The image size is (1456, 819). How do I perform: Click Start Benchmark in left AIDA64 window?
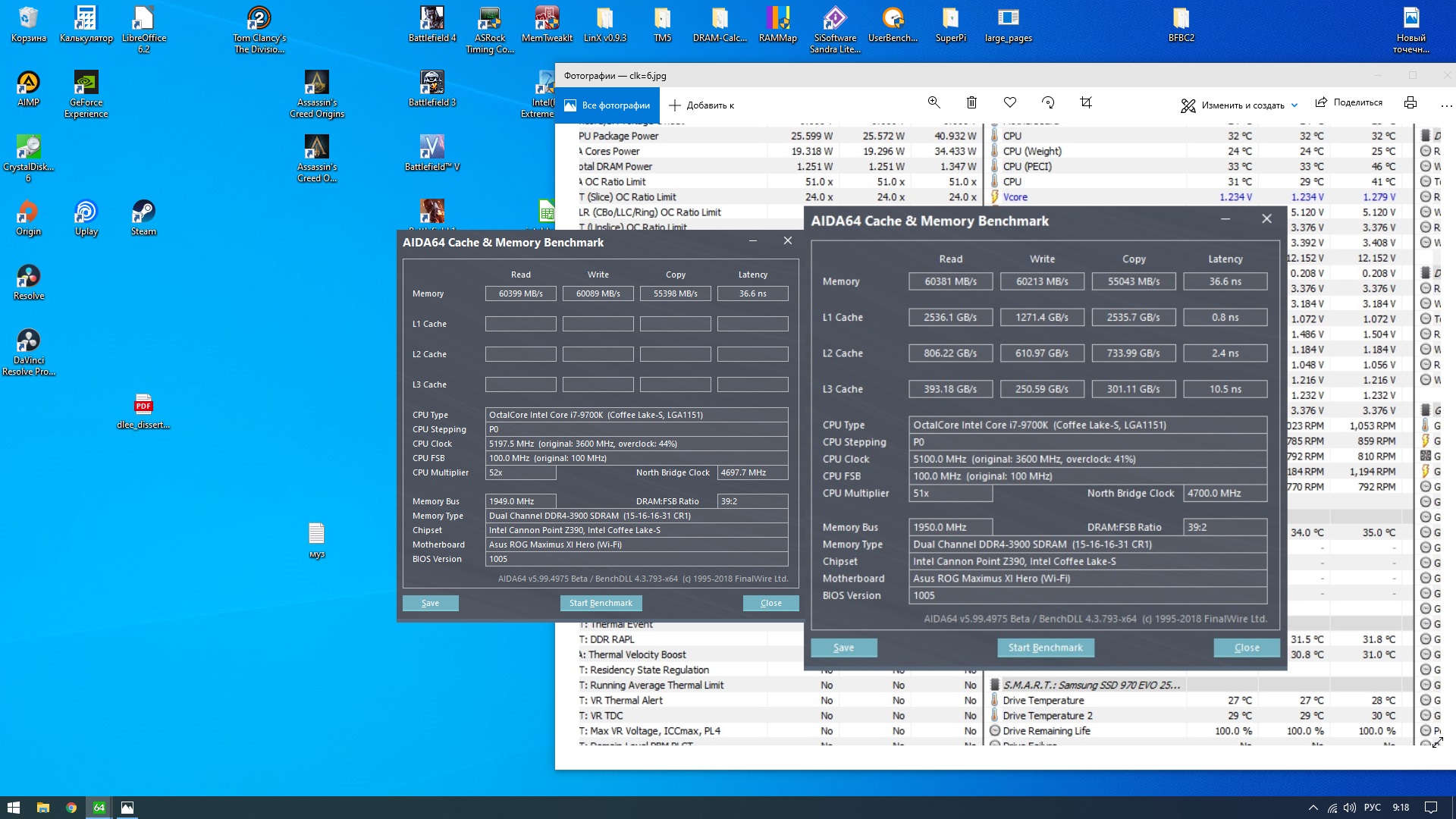coord(601,603)
